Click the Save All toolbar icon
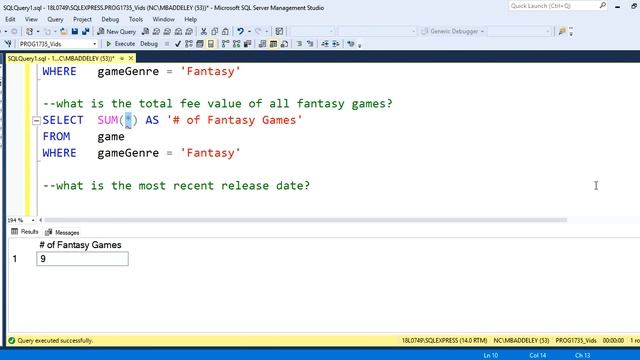640x360 pixels. click(x=85, y=31)
